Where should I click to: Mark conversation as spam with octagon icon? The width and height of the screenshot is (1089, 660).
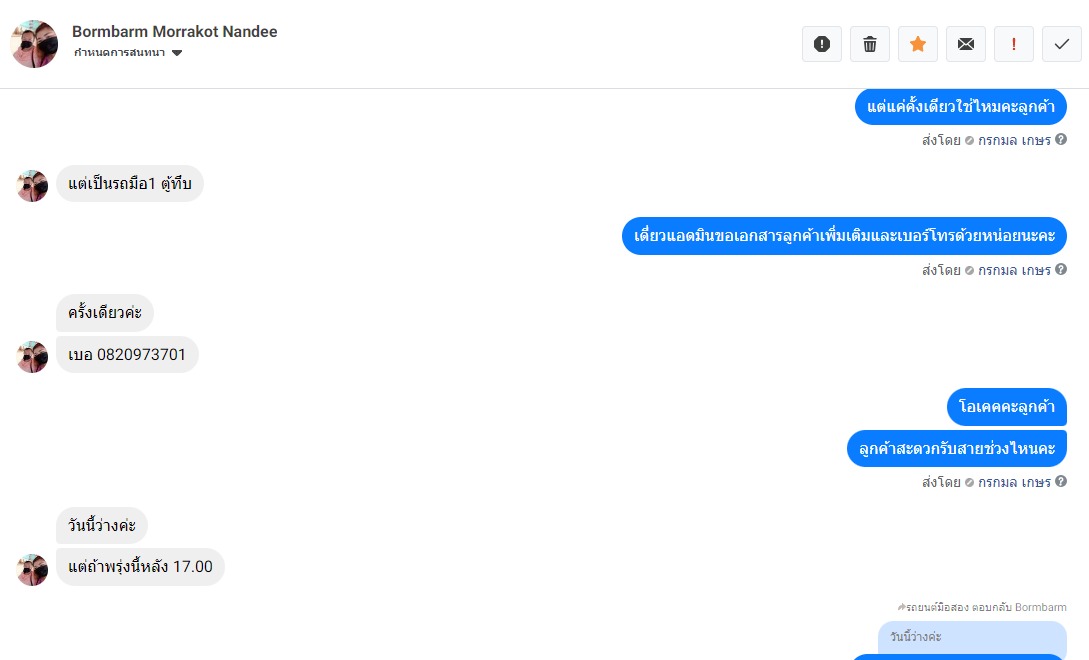(x=822, y=44)
